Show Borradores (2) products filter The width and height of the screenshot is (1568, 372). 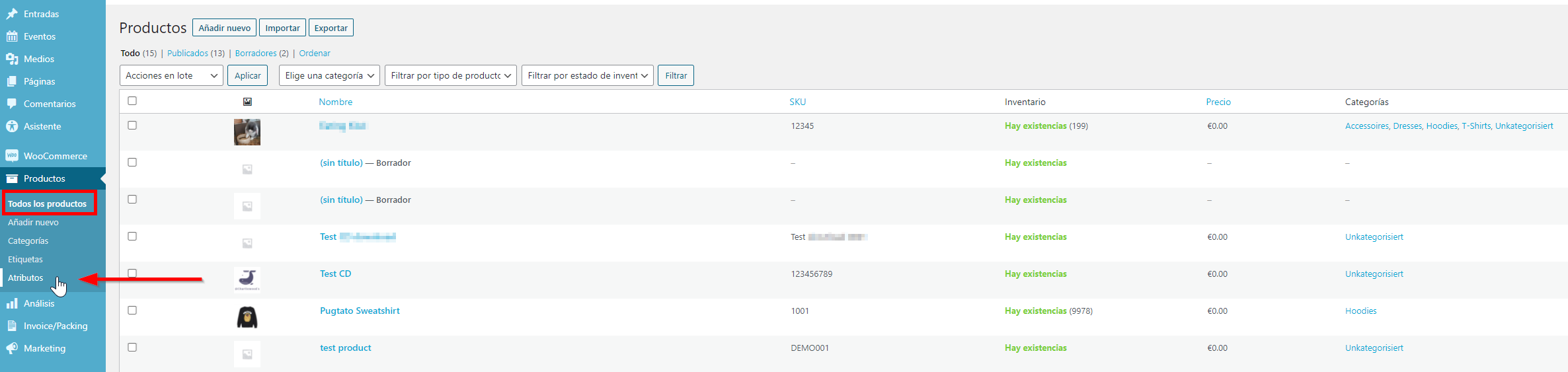pyautogui.click(x=262, y=53)
